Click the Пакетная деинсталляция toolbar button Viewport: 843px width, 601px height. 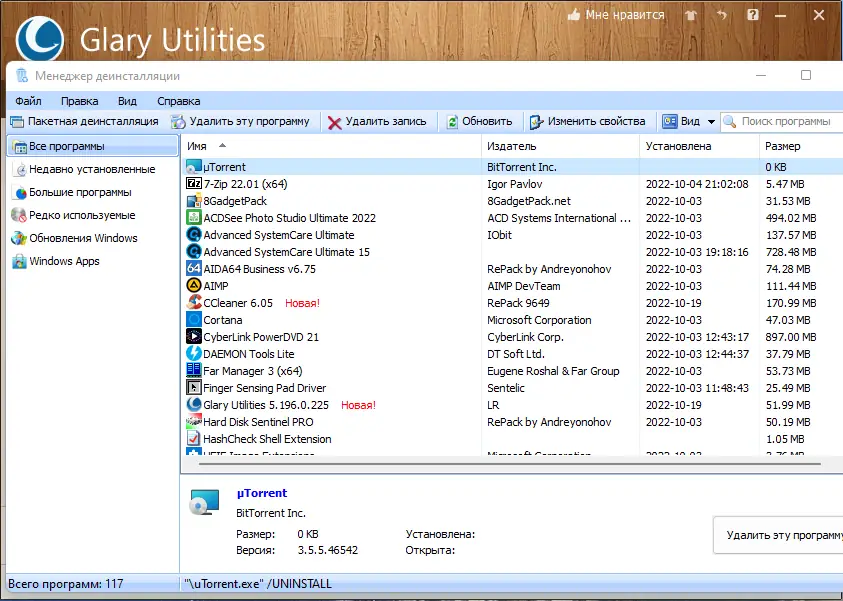(84, 121)
